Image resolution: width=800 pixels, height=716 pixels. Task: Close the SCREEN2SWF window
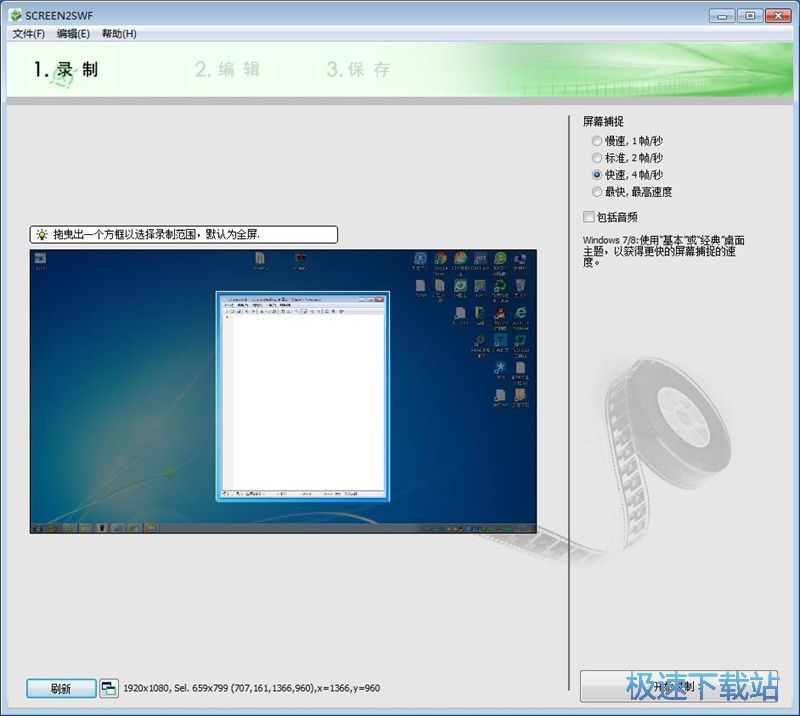click(x=778, y=16)
